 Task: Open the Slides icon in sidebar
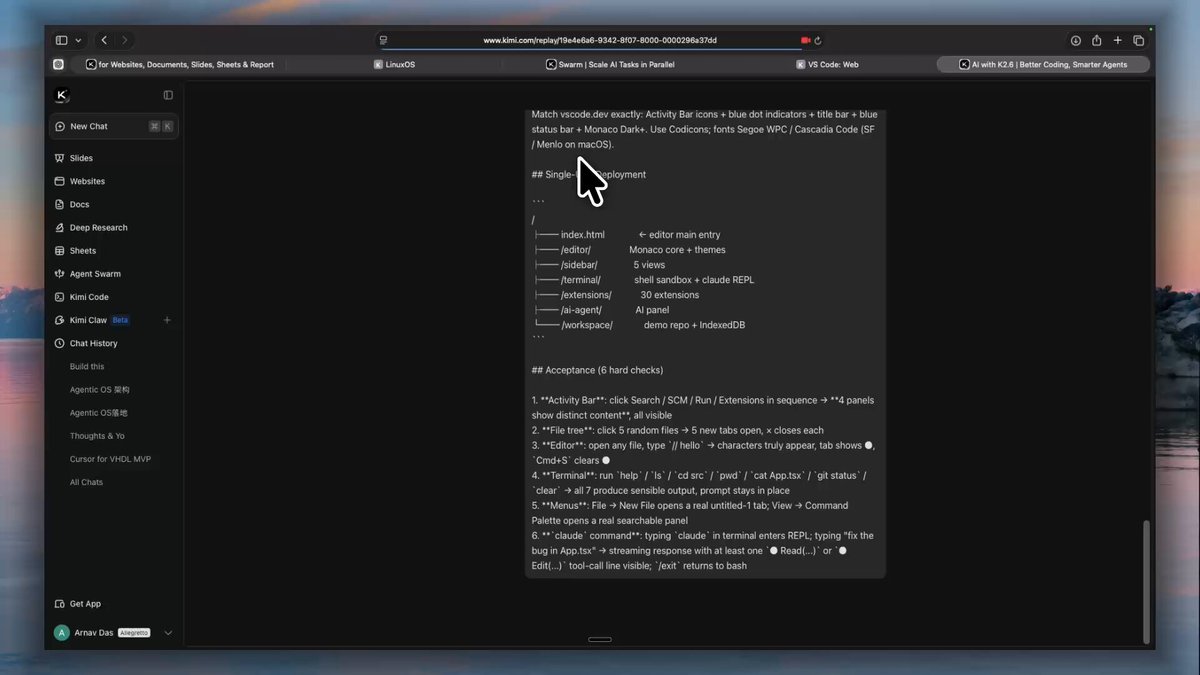pyautogui.click(x=60, y=158)
